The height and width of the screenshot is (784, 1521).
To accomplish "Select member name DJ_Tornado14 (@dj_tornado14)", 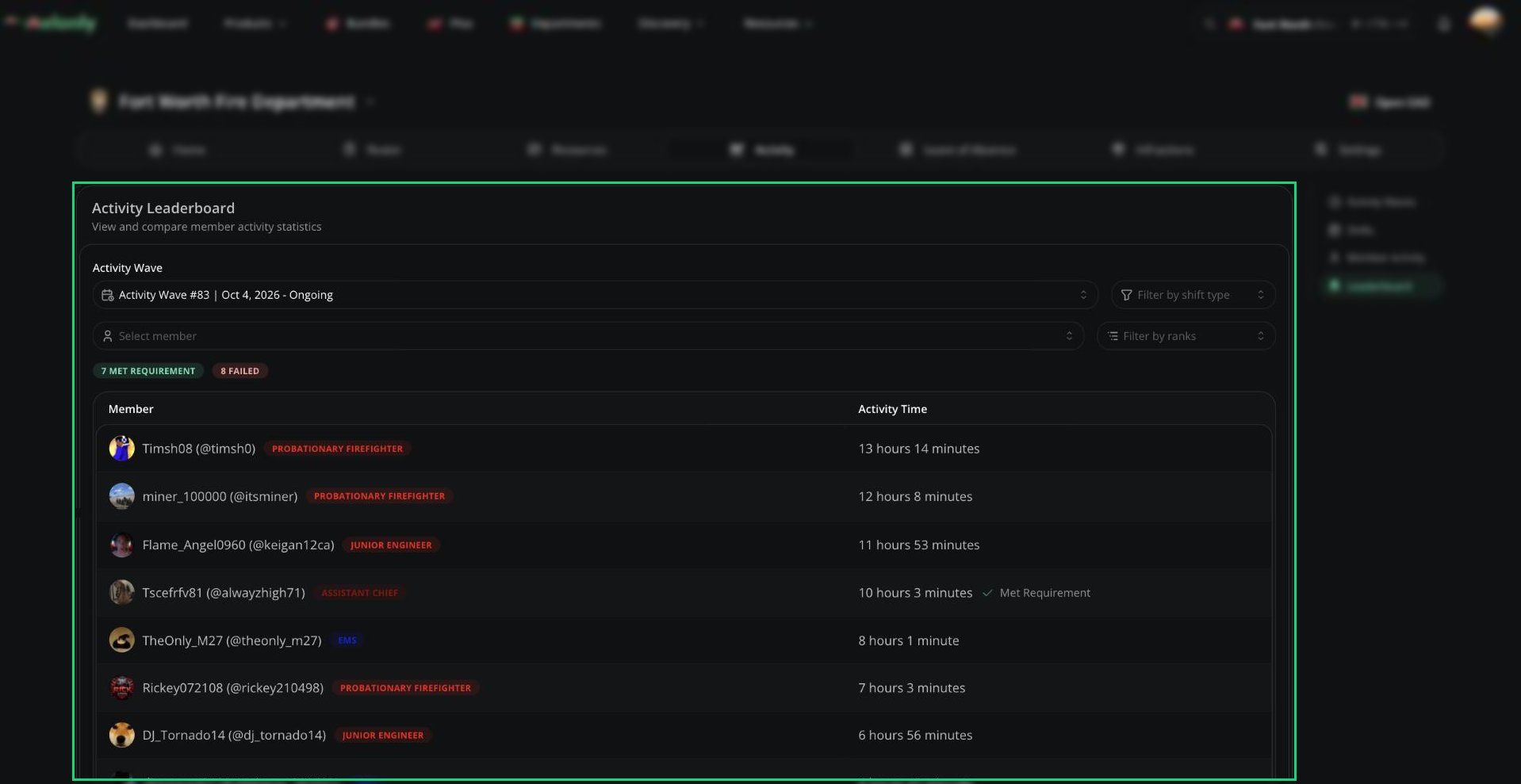I will pos(234,736).
